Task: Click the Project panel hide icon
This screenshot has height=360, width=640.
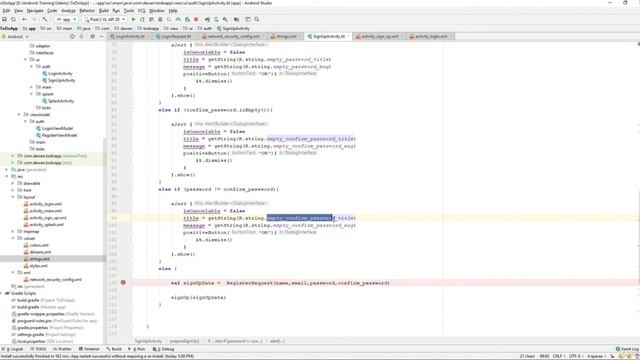Action: point(101,36)
